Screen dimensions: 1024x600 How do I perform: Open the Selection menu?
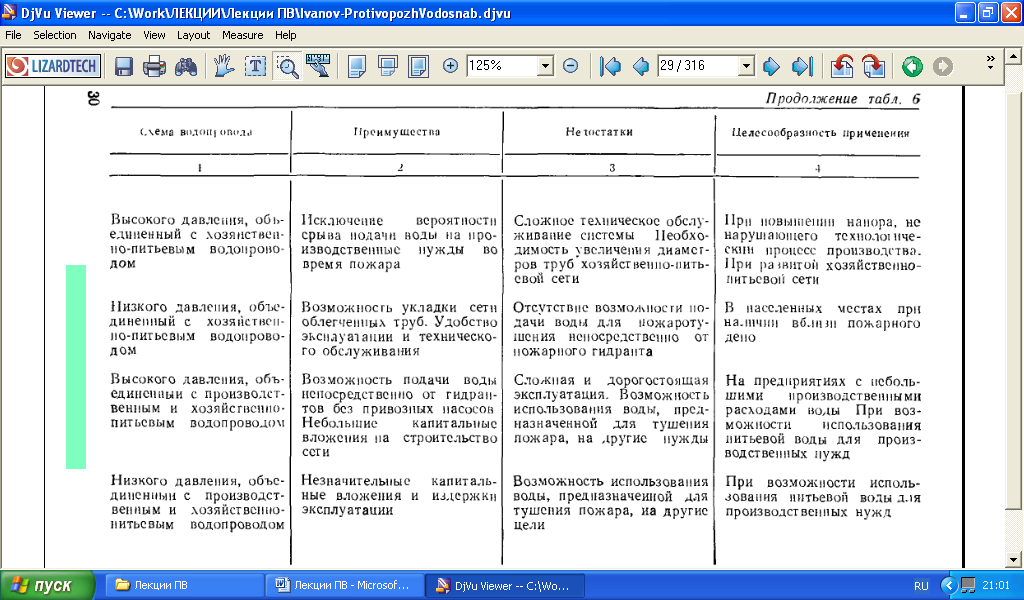click(x=55, y=35)
